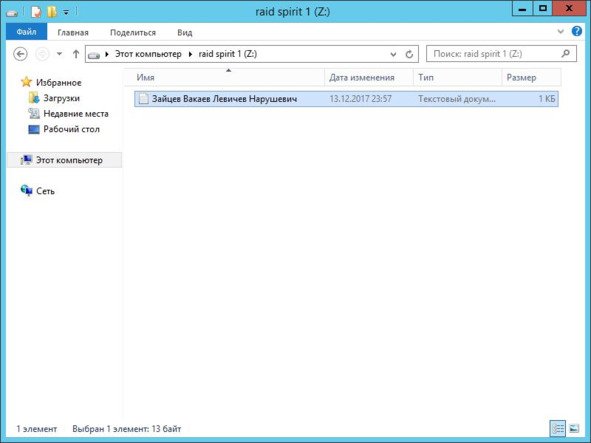Switch to the Вид ribbon tab

coord(185,33)
